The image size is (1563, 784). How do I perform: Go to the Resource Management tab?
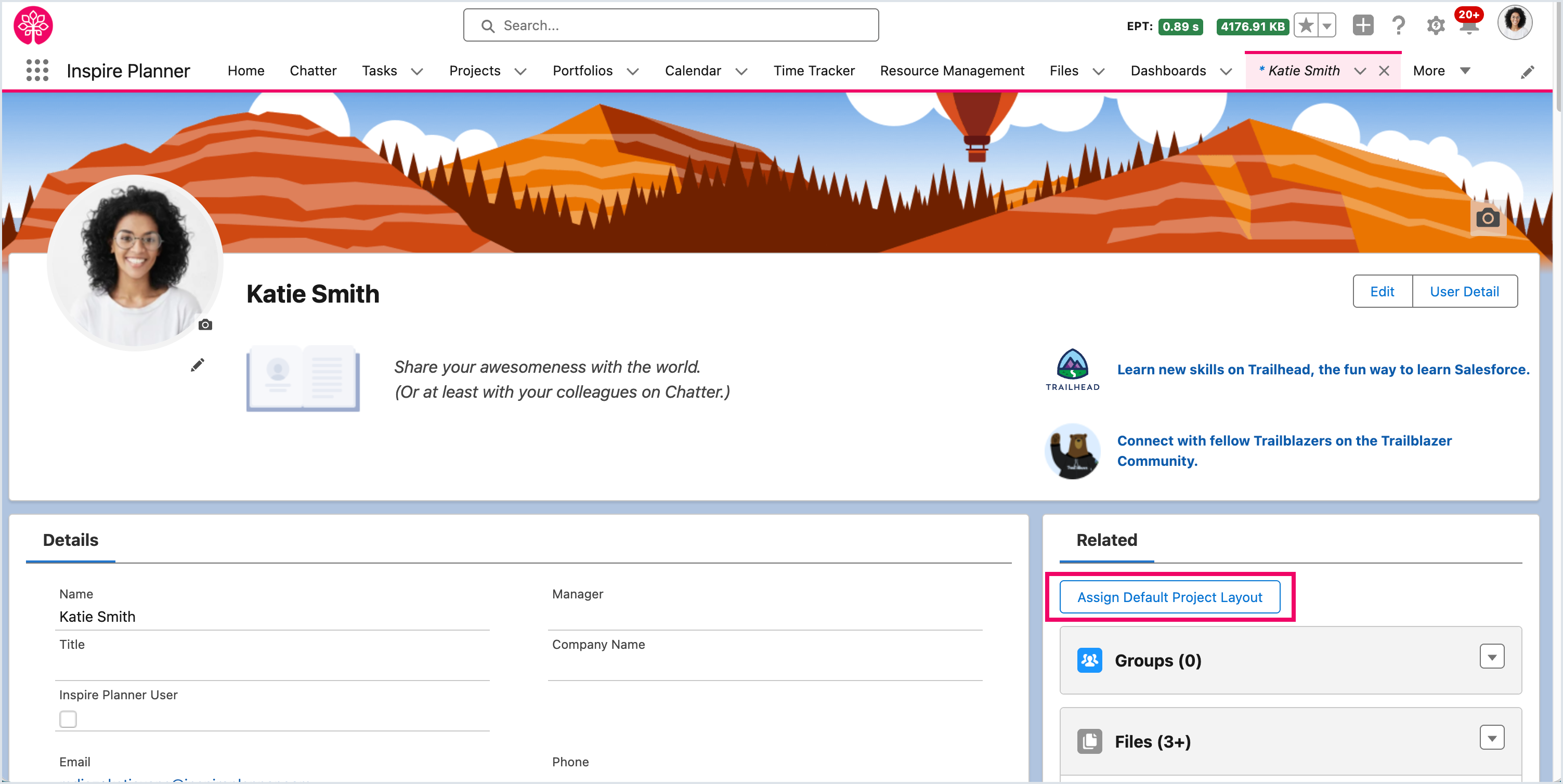click(952, 71)
